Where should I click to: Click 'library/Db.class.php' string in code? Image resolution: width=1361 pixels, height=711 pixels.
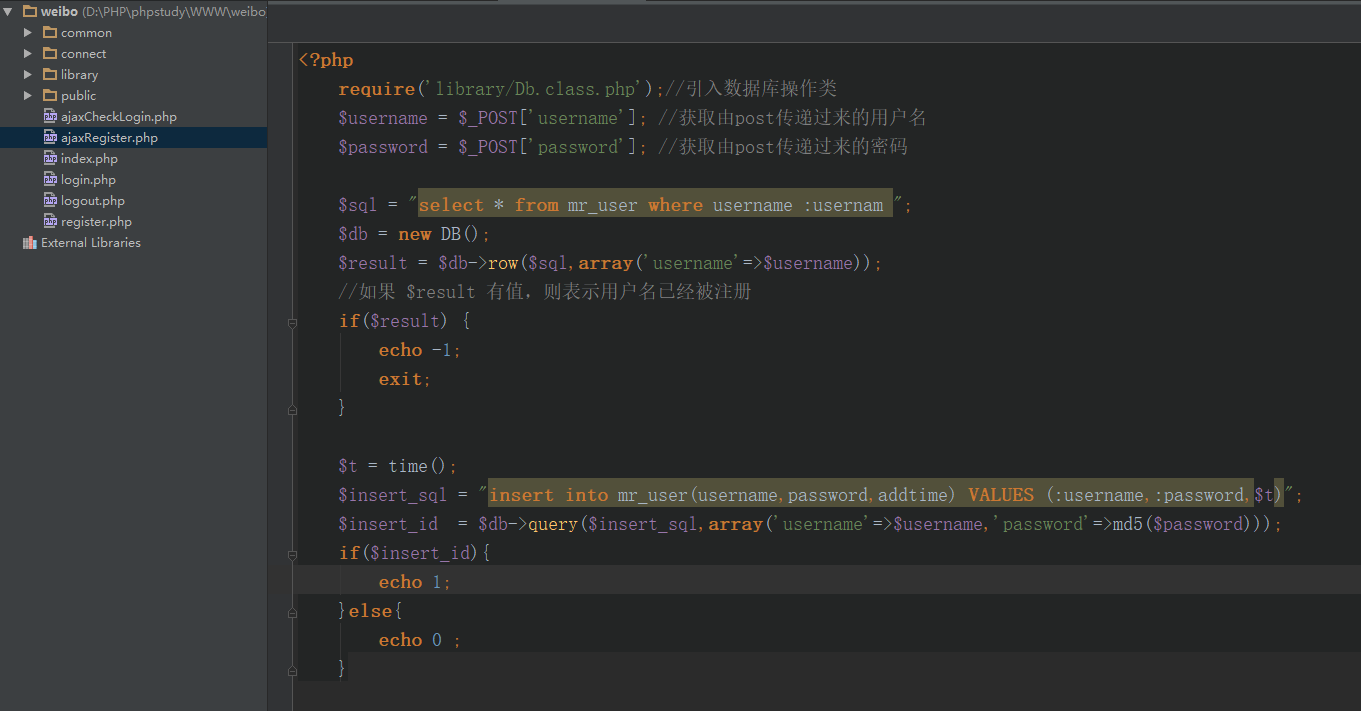(x=538, y=89)
